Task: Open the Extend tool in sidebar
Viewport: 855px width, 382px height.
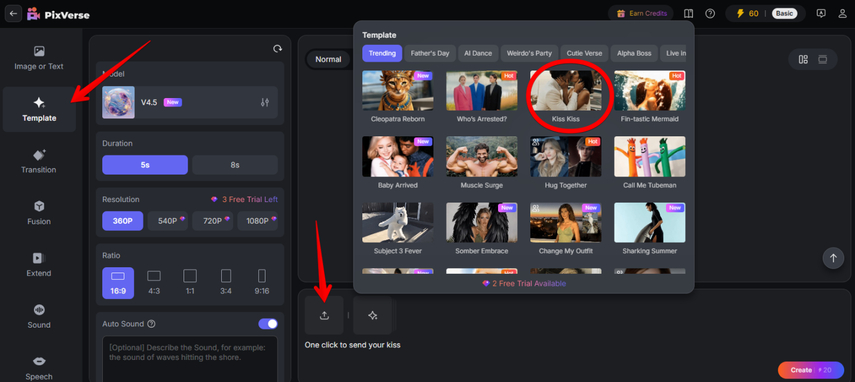Action: tap(39, 264)
